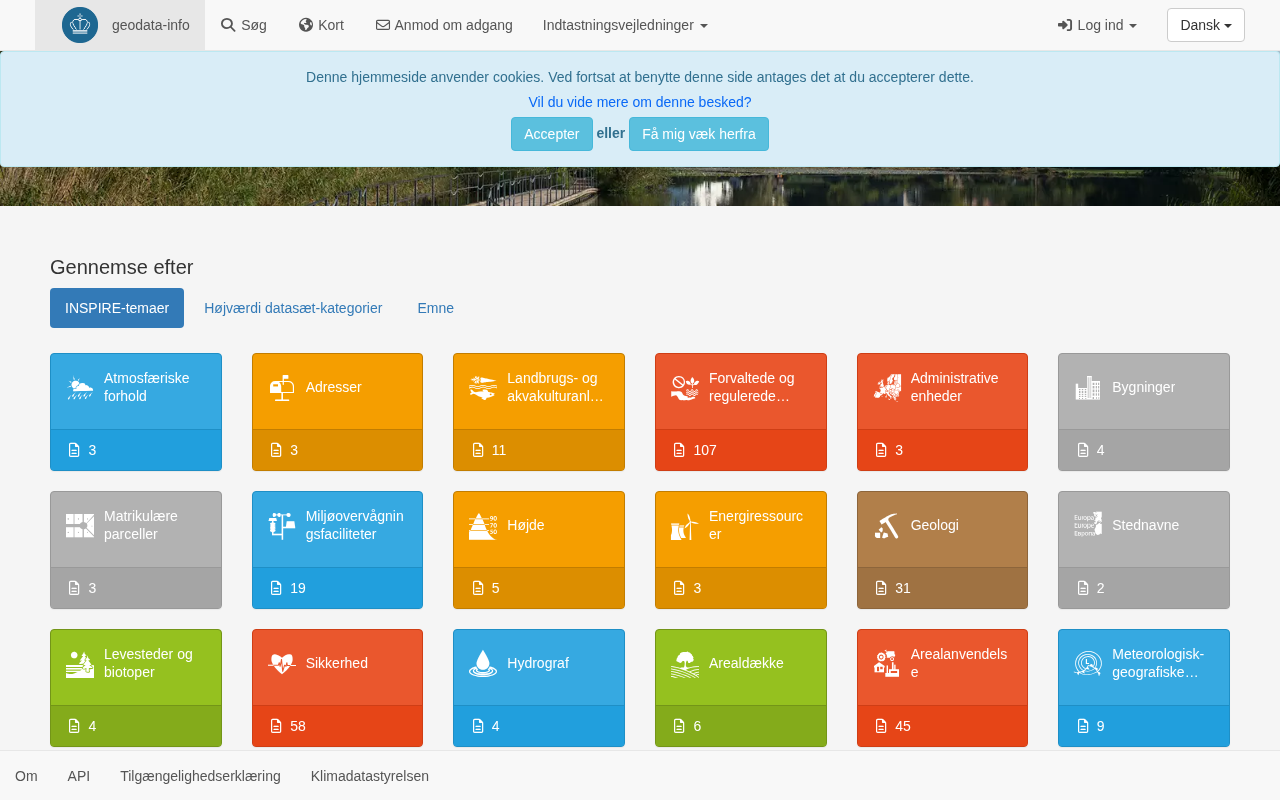Viewport: 1280px width, 800px height.
Task: Click the Arealdække tree icon
Action: point(684,664)
